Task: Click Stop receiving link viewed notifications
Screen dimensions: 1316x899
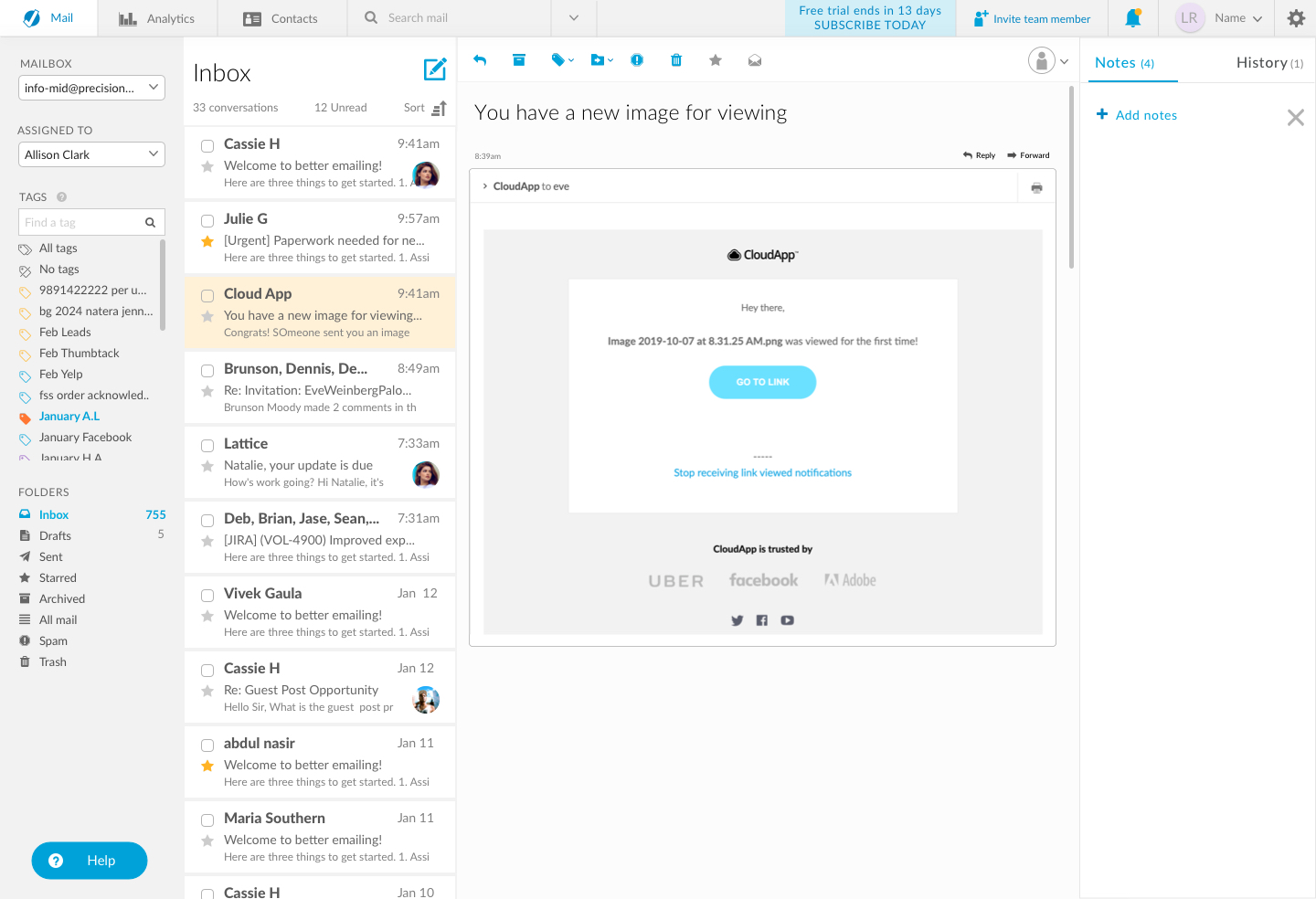Action: click(762, 472)
